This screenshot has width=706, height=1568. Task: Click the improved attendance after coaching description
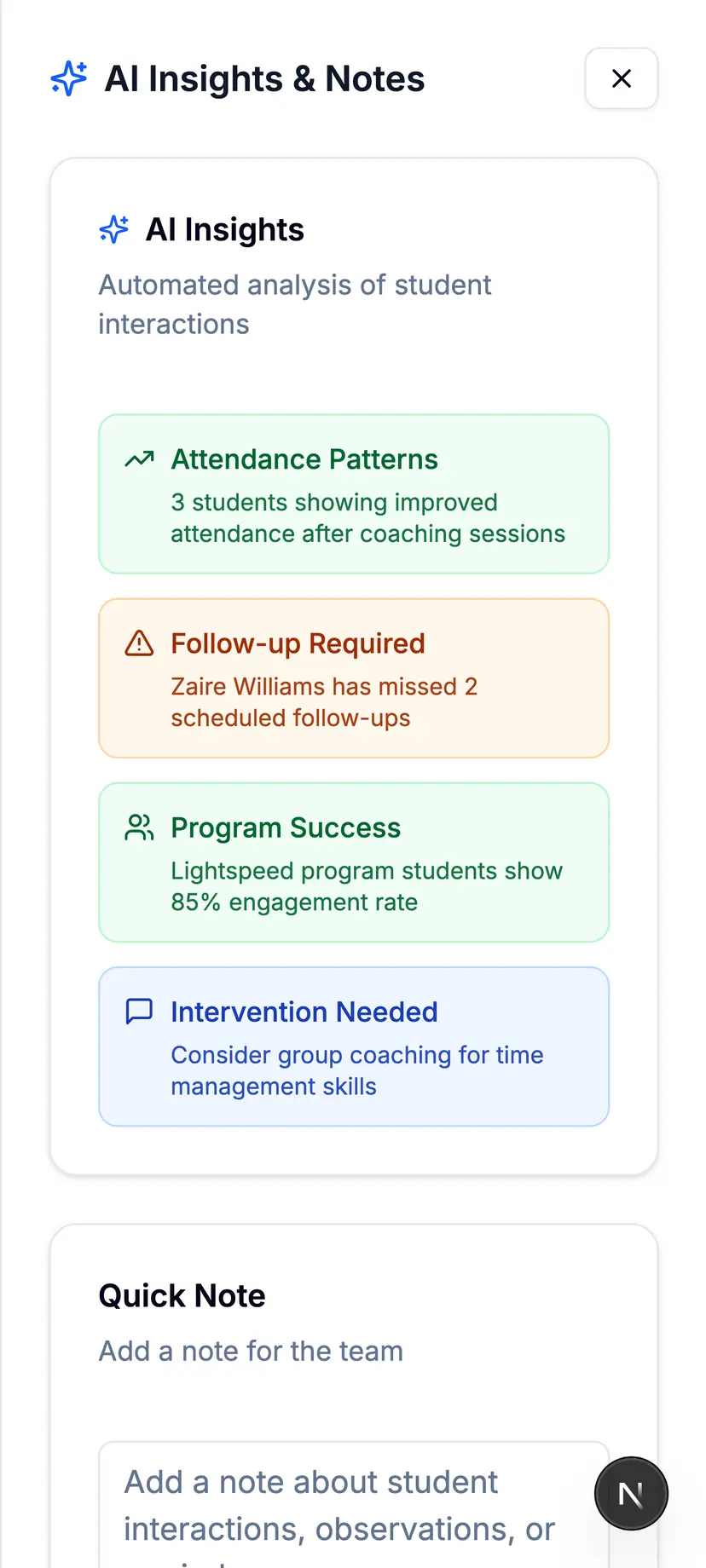tap(367, 518)
